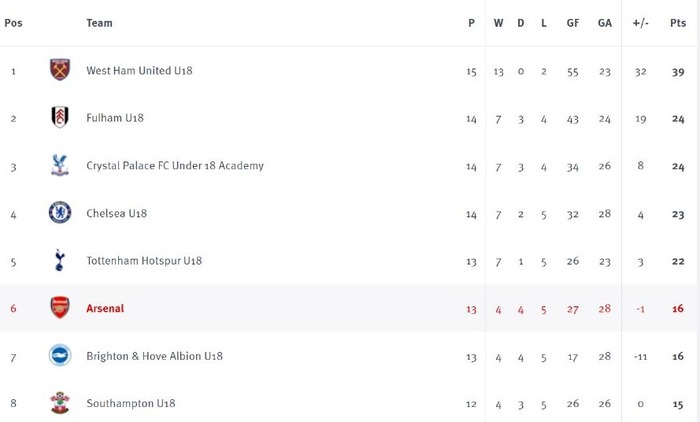
Task: Click the Pos column header
Action: (13, 23)
